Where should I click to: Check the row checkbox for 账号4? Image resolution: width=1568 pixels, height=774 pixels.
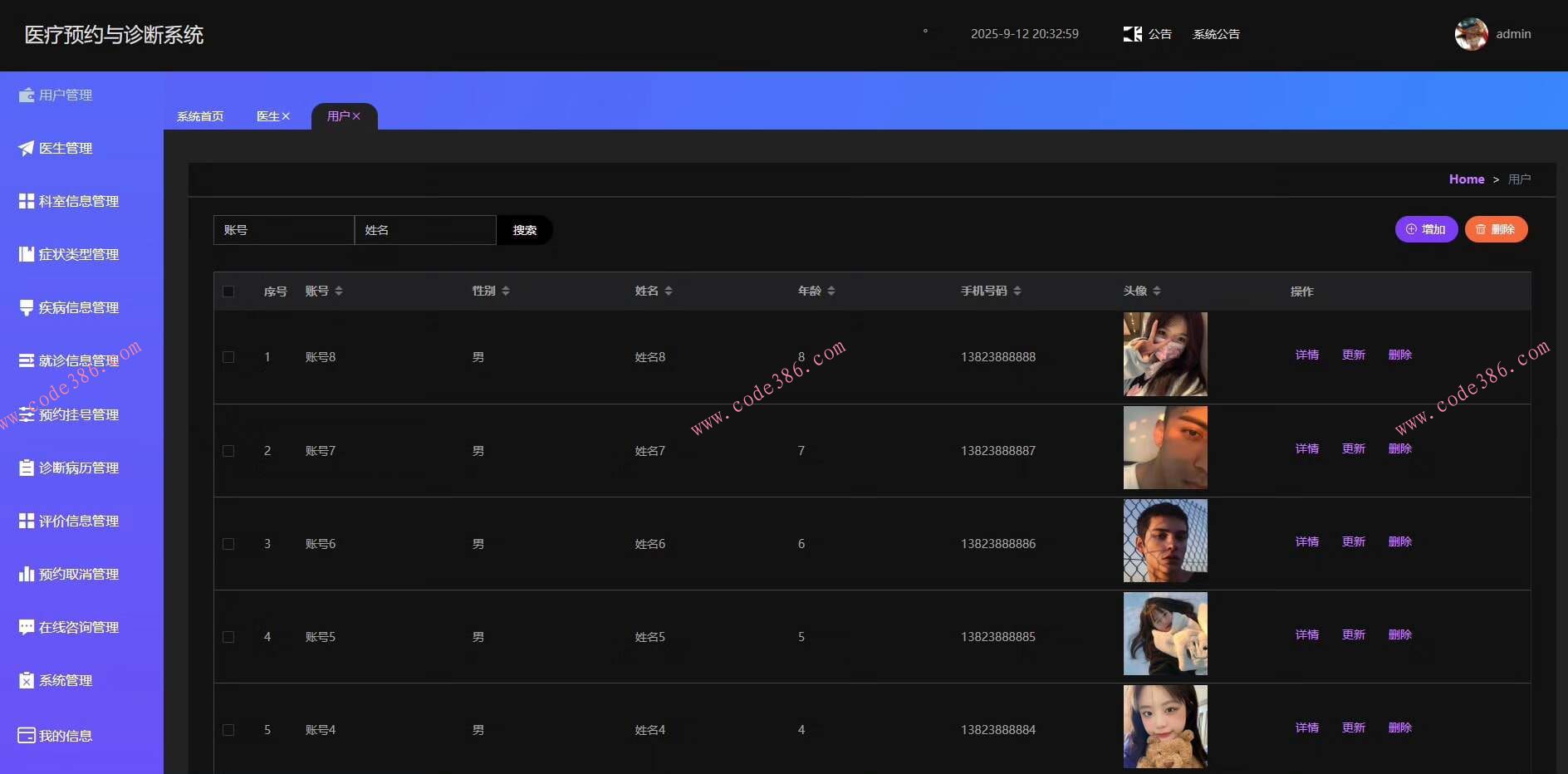coord(228,730)
